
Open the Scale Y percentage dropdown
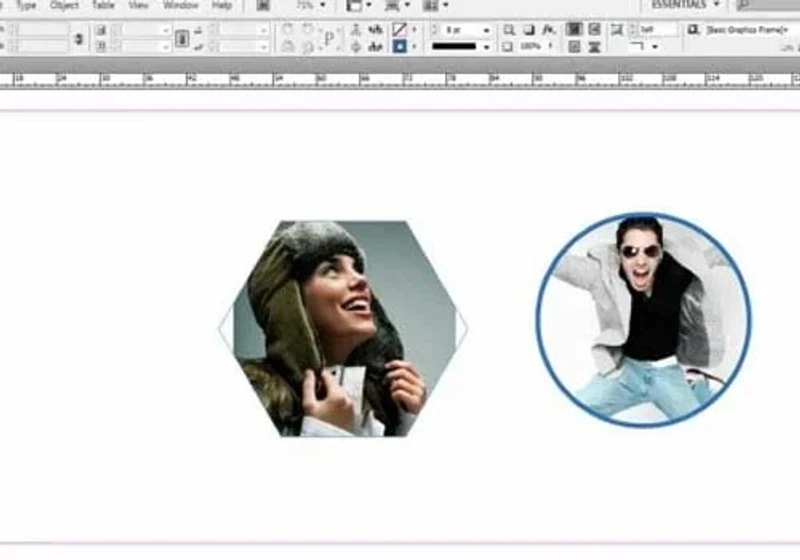[x=264, y=47]
